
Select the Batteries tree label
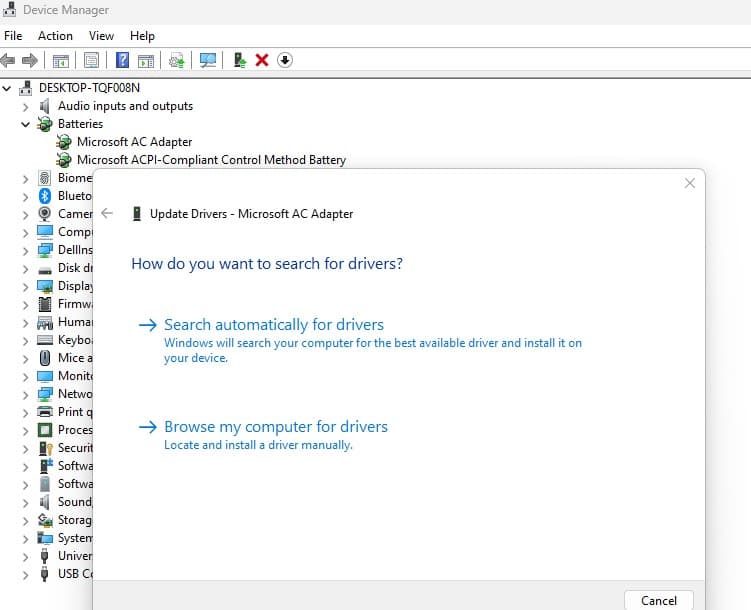pos(80,124)
